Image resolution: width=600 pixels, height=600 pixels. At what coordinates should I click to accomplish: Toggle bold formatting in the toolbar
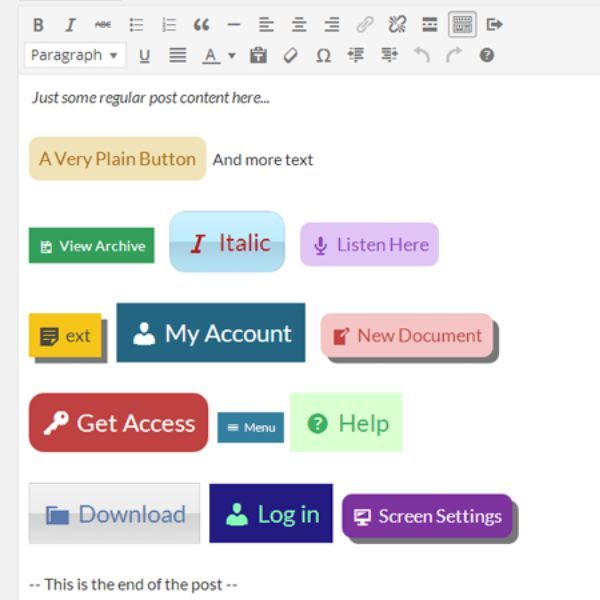point(38,25)
